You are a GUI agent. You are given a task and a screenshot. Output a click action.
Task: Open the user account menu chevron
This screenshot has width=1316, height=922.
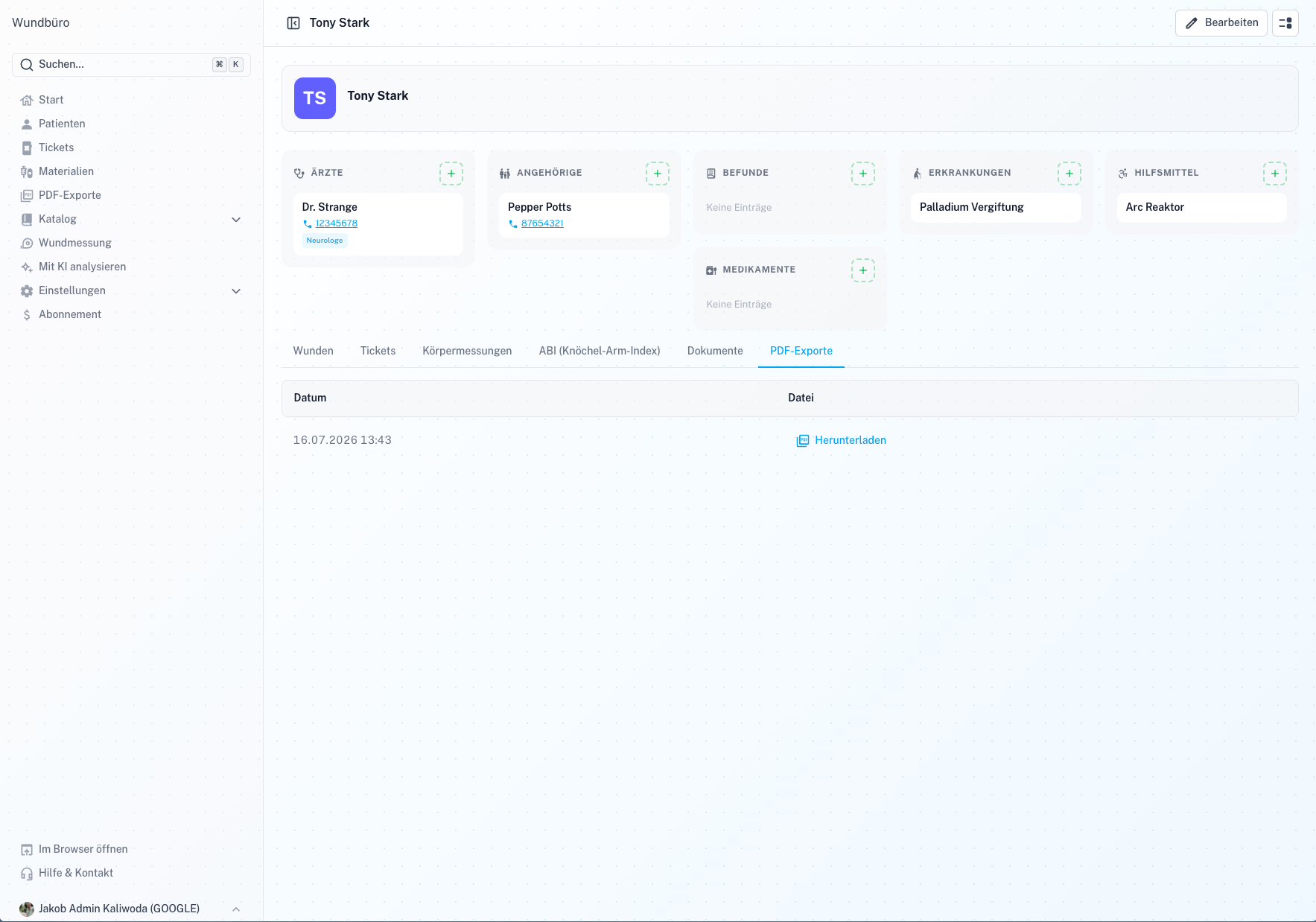pos(236,909)
